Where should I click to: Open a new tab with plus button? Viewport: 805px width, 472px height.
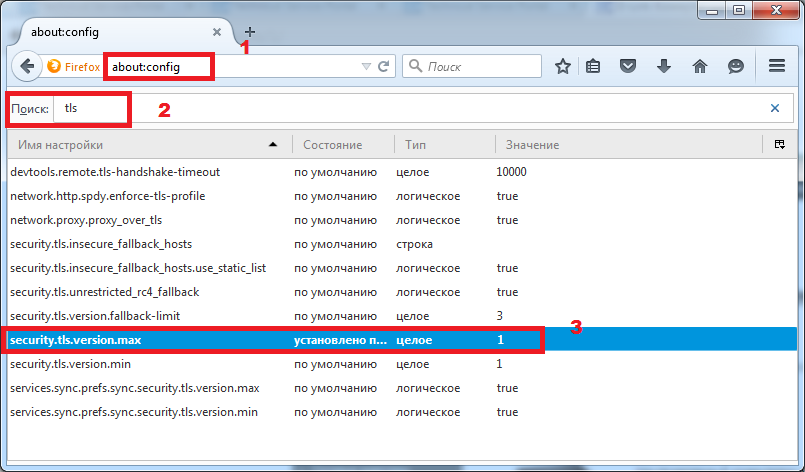click(x=250, y=31)
